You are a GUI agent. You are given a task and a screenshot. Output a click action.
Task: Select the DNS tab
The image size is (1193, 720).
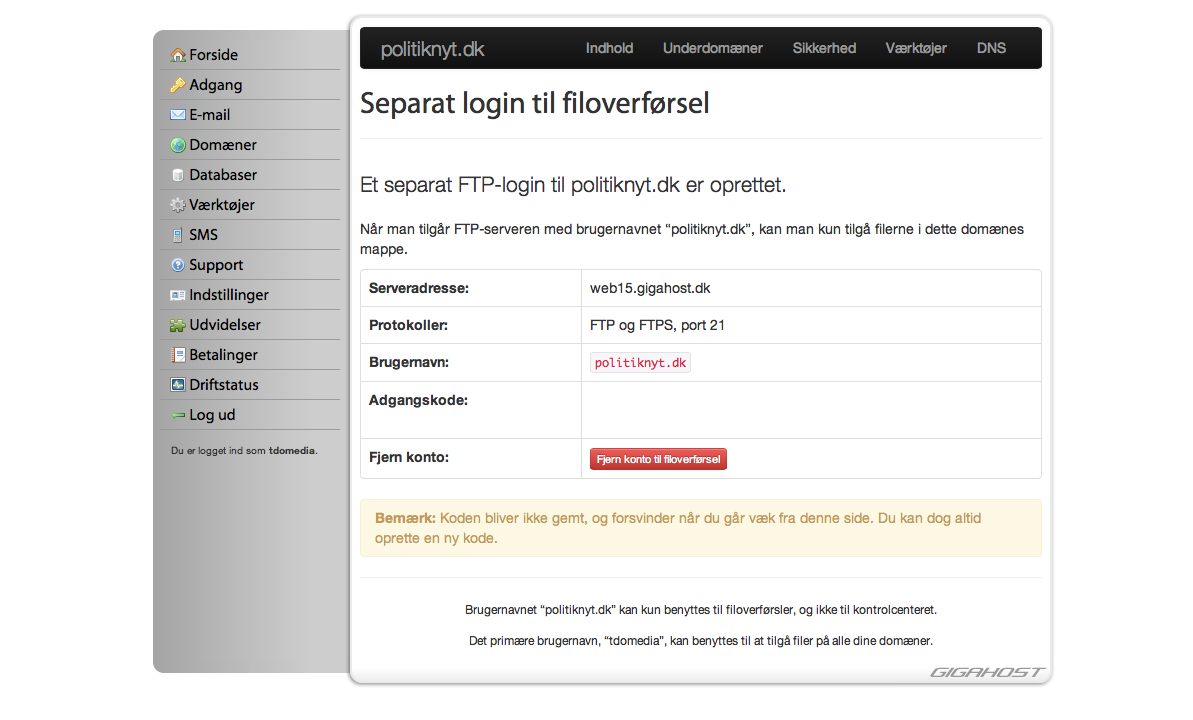tap(991, 48)
